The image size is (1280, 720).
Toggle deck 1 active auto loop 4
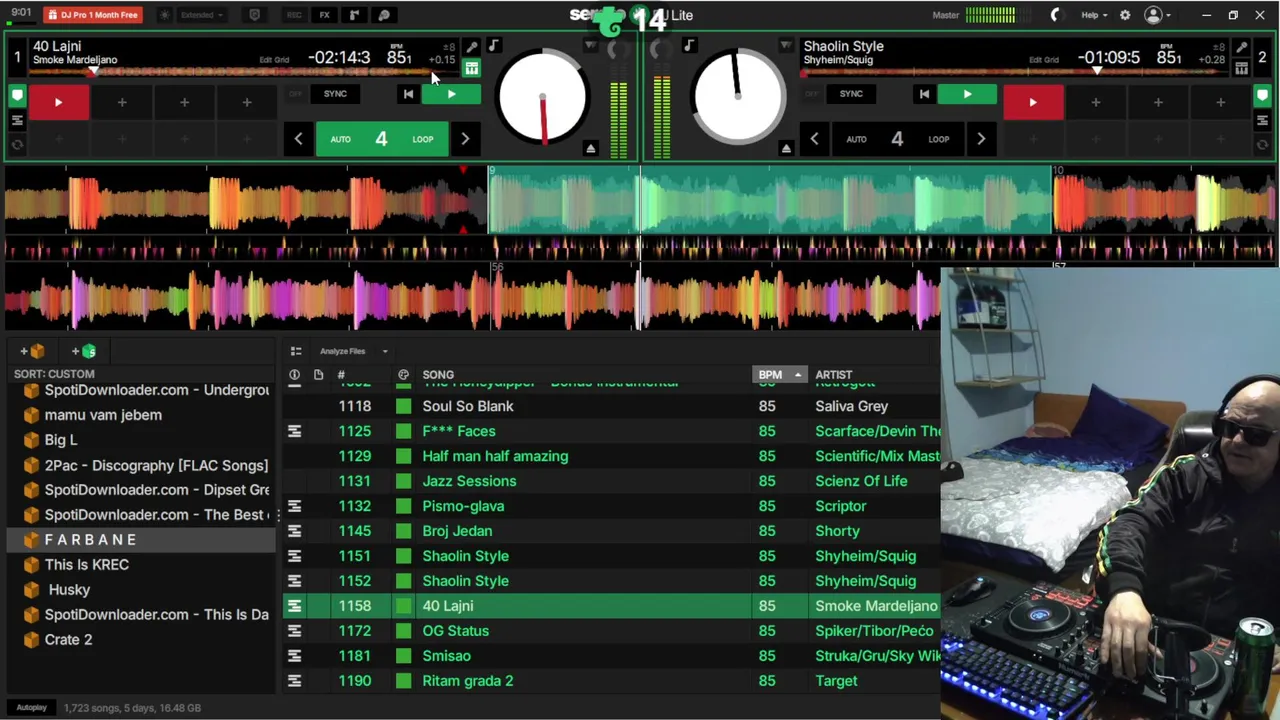pos(381,139)
